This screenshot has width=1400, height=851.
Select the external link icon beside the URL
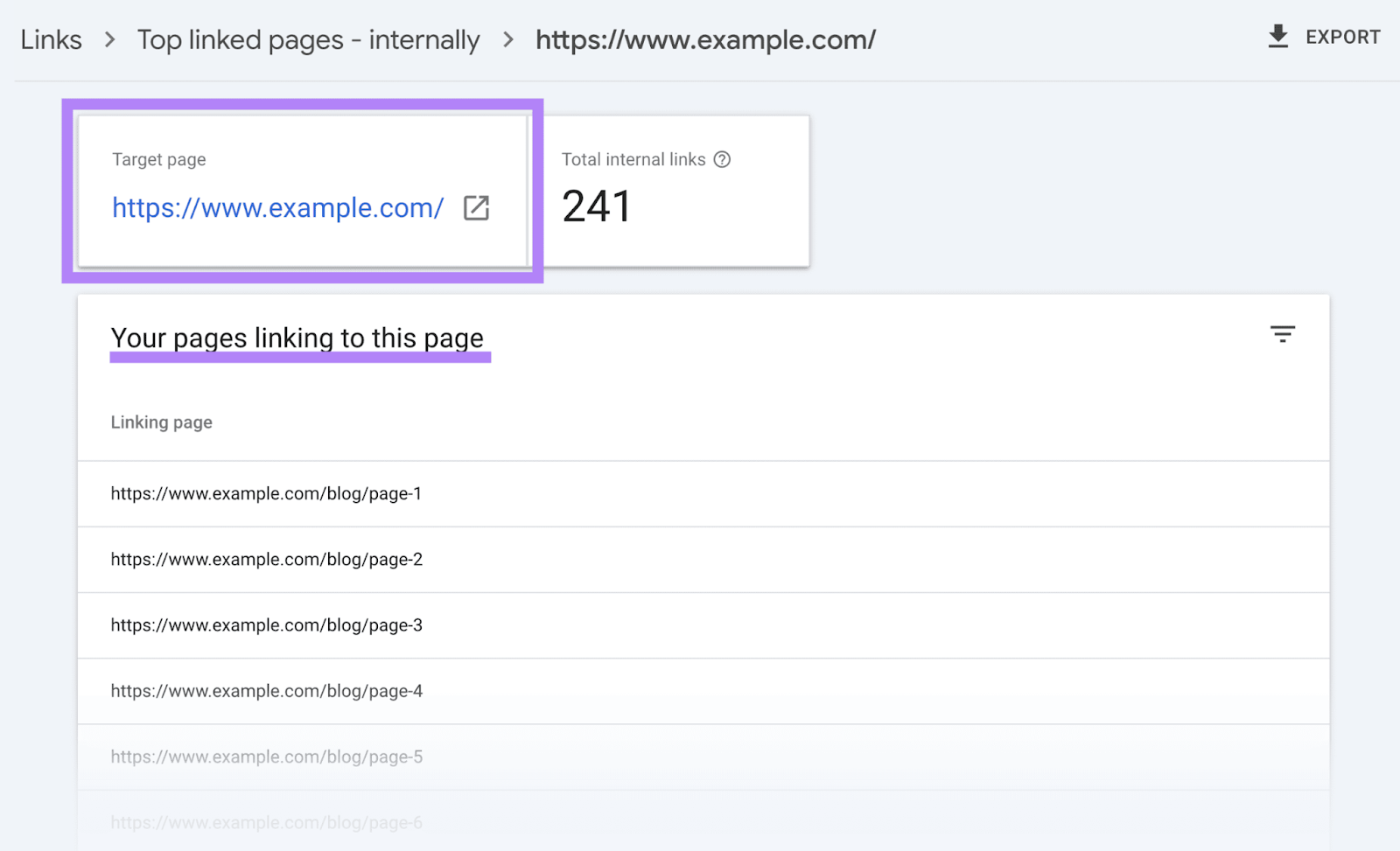(x=476, y=208)
